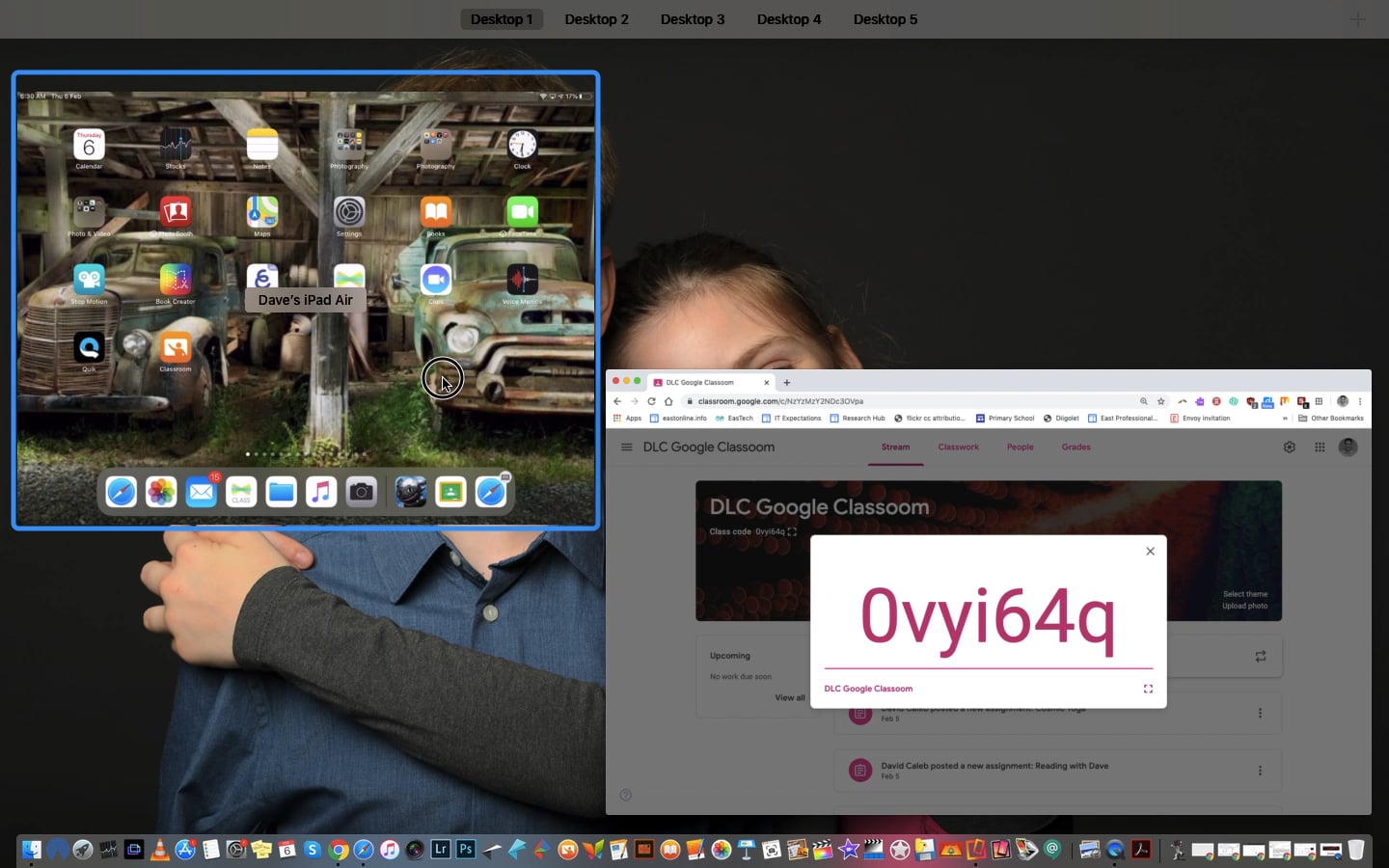This screenshot has height=868, width=1389.
Task: Open the Stream tab in Classroom
Action: pos(895,447)
